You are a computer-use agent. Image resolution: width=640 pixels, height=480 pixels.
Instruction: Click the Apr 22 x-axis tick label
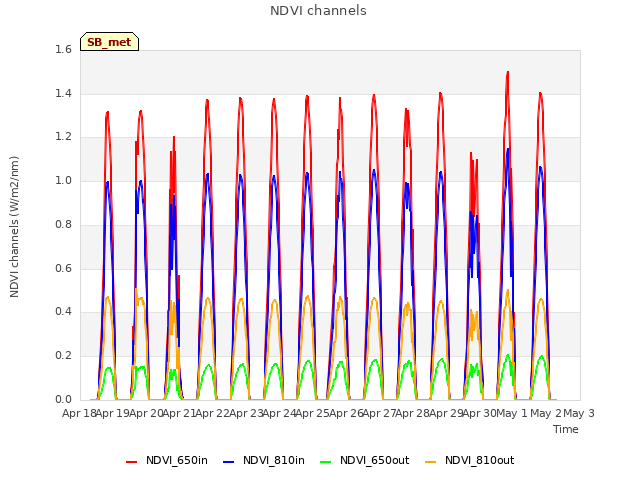[212, 413]
